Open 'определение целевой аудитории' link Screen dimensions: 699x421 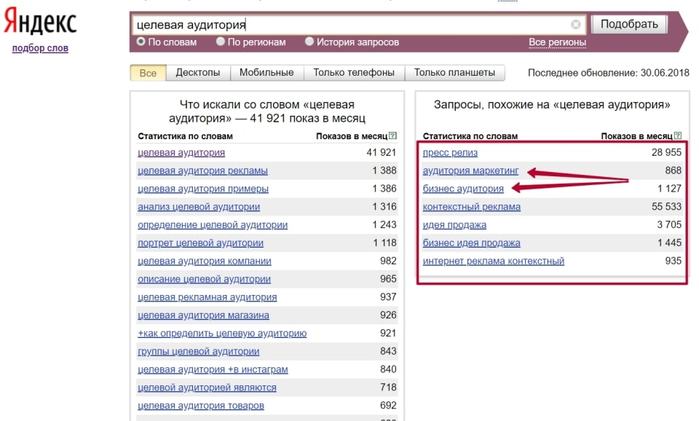click(212, 225)
